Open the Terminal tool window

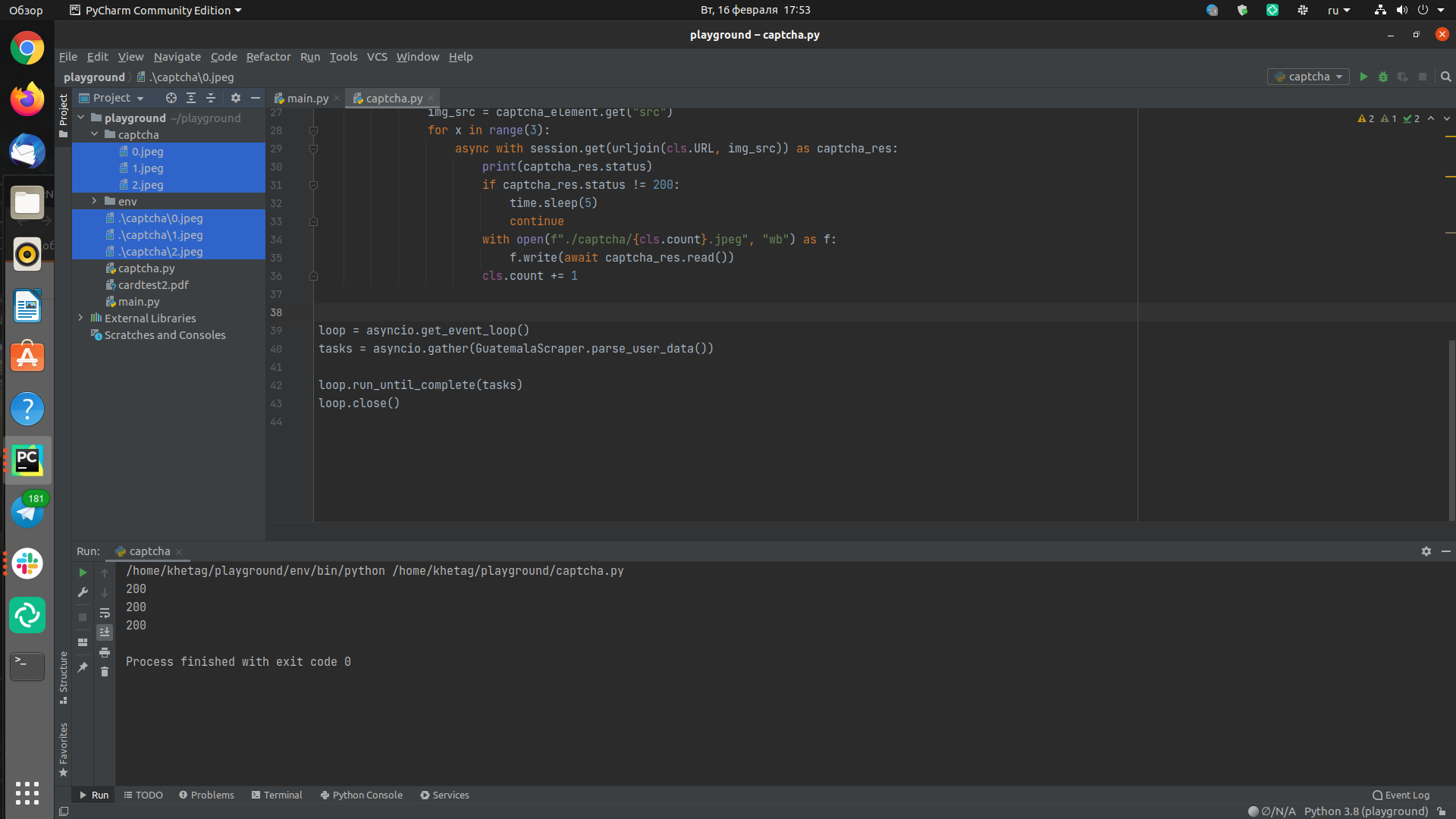click(277, 795)
